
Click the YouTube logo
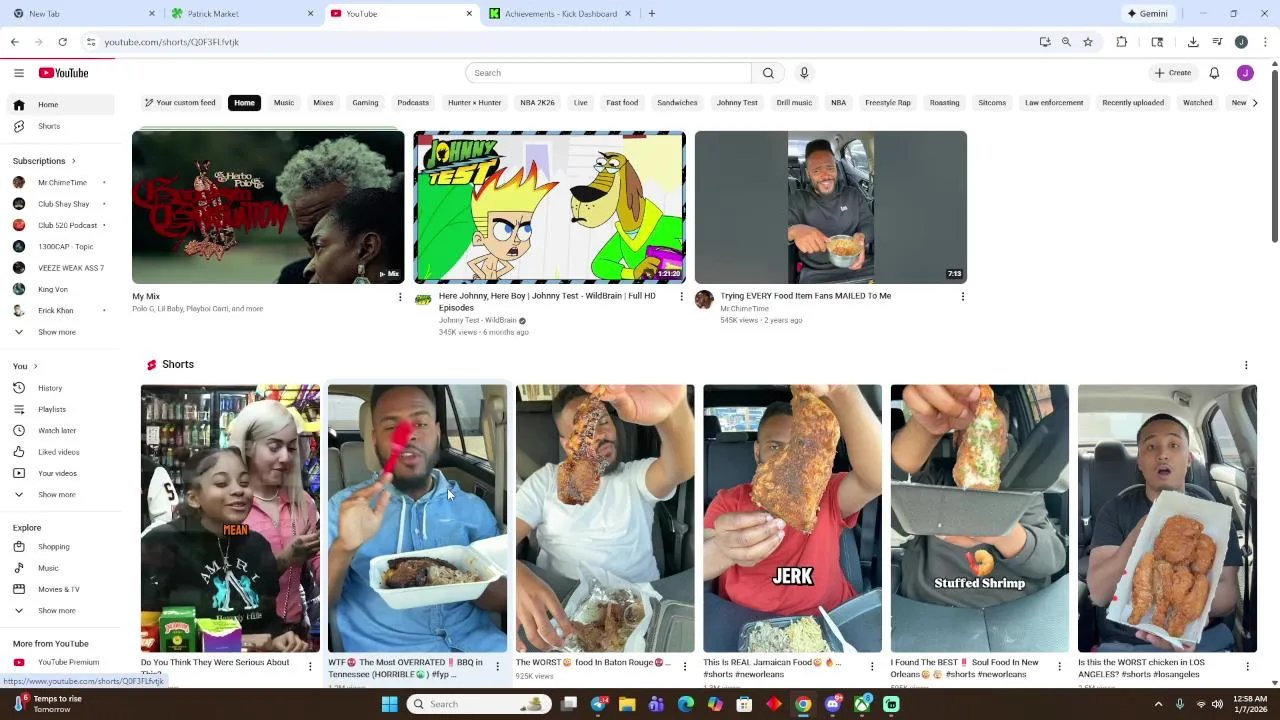(x=64, y=73)
